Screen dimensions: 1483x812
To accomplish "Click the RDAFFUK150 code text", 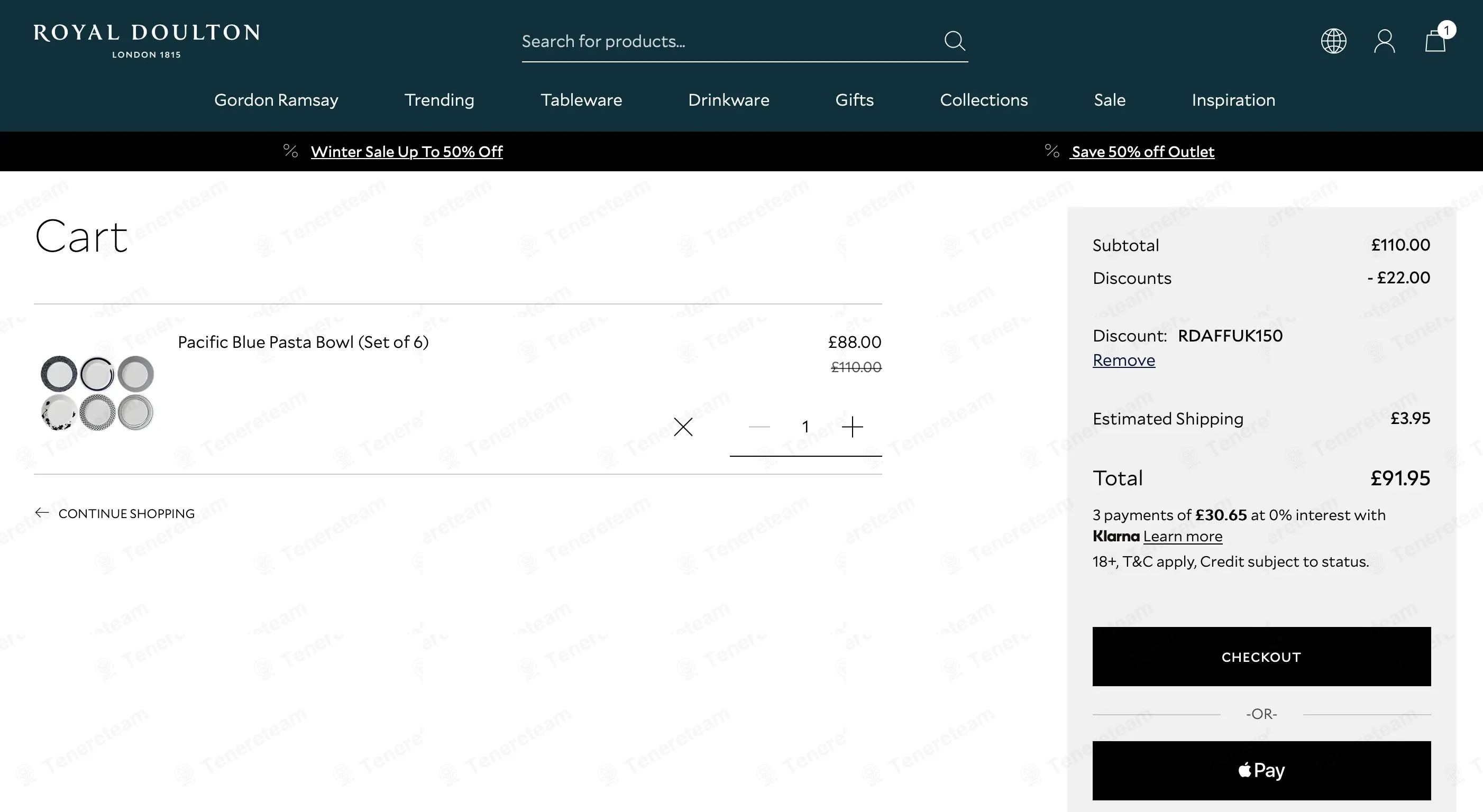I will [1230, 336].
